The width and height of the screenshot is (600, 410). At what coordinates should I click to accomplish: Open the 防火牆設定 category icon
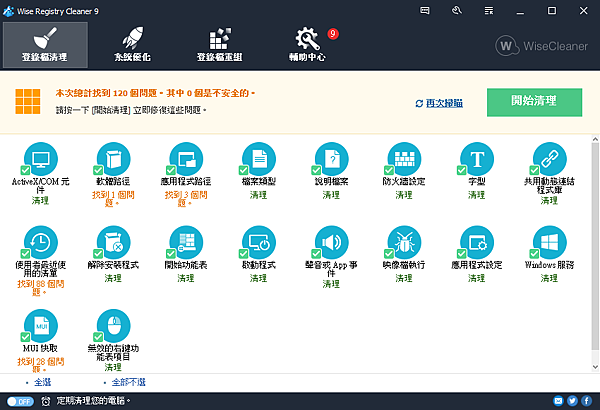coord(404,159)
